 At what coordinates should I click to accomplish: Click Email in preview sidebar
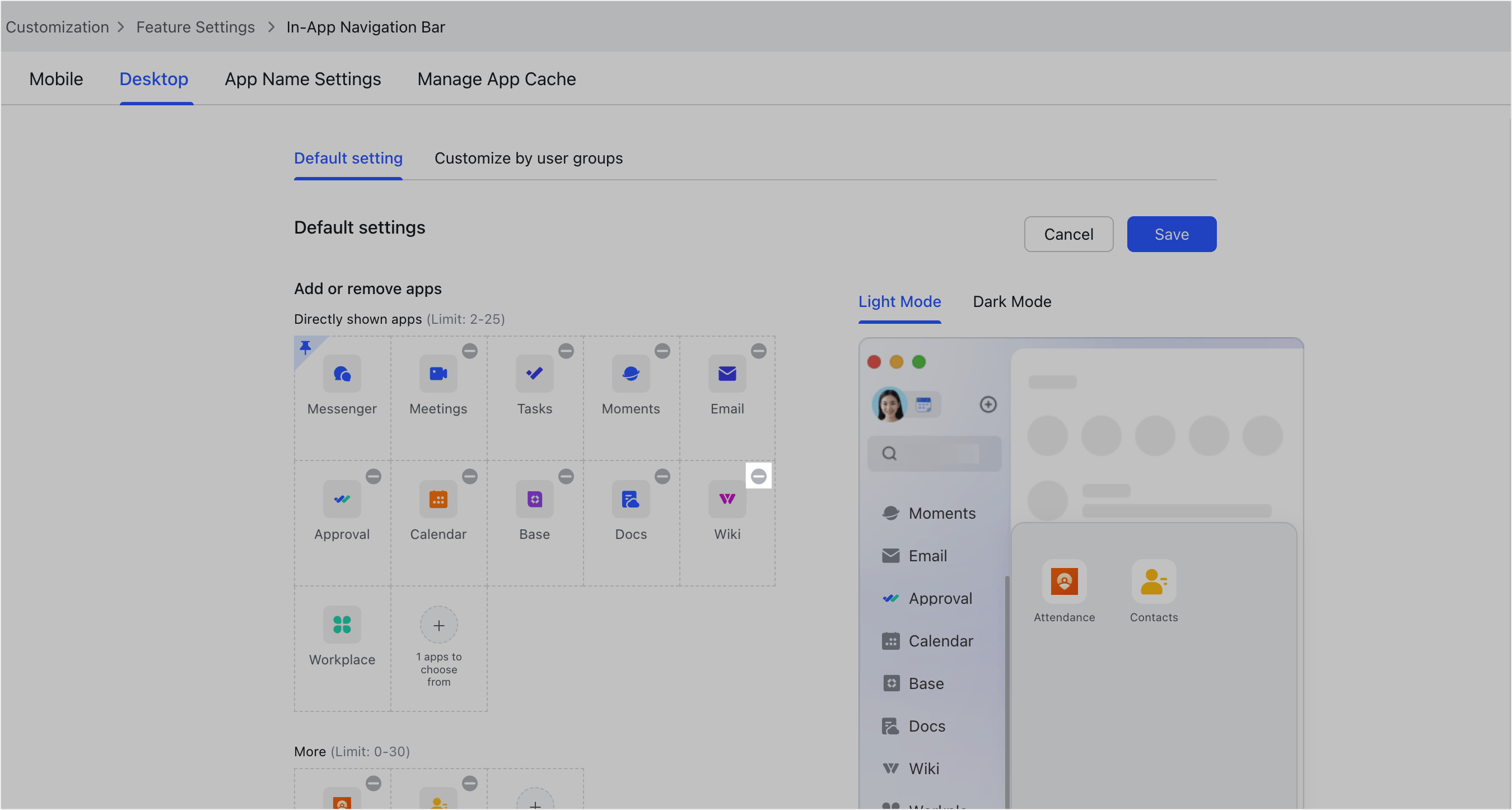(914, 555)
